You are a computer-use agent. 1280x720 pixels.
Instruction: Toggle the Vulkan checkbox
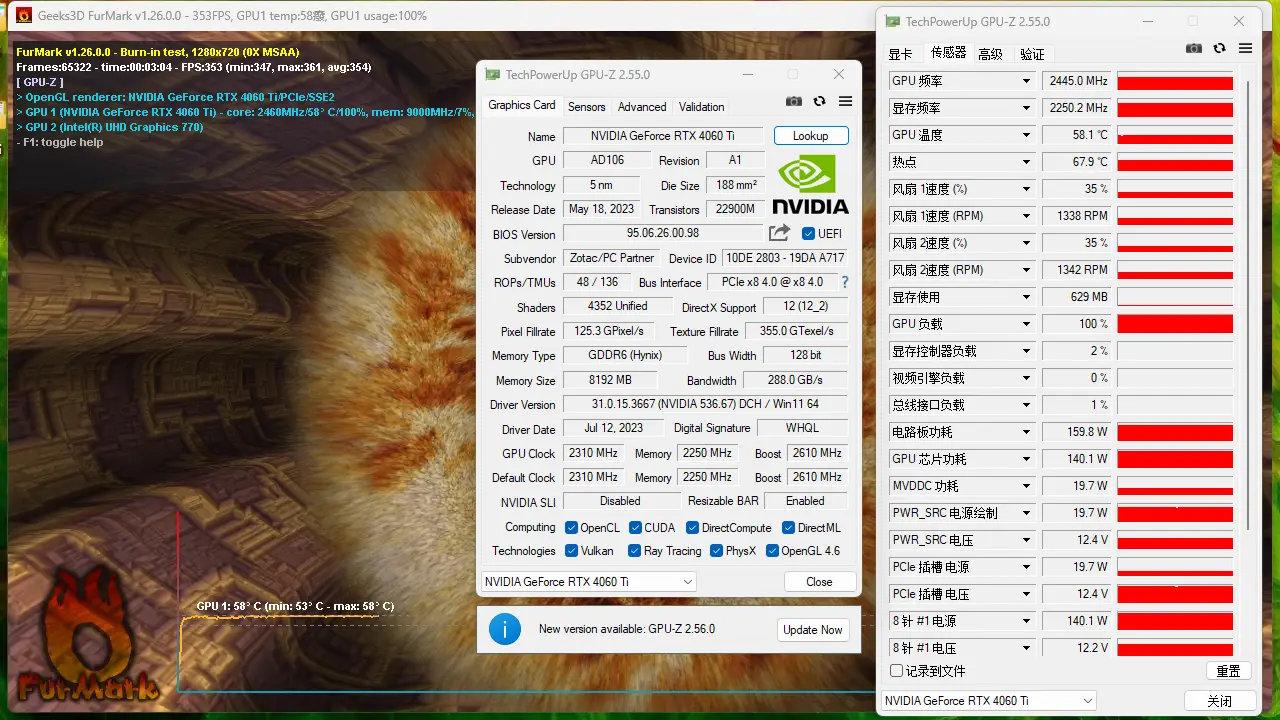(x=571, y=551)
